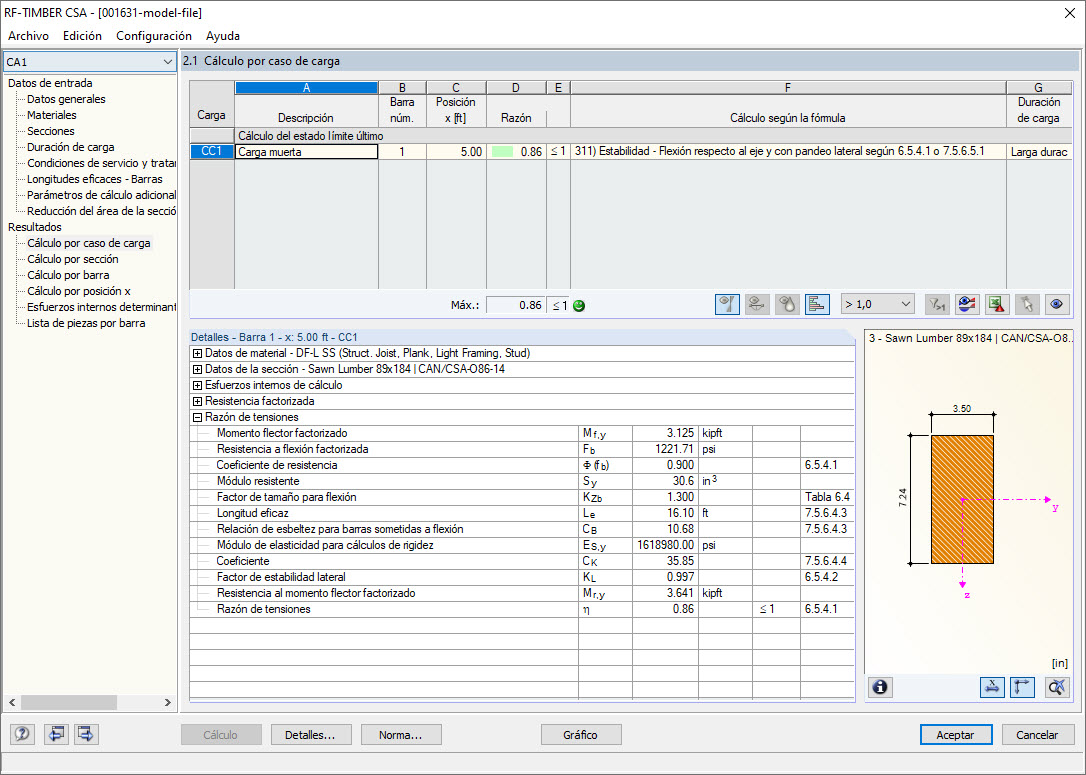This screenshot has height=775, width=1086.
Task: Click the section info 'i' icon
Action: [x=880, y=687]
